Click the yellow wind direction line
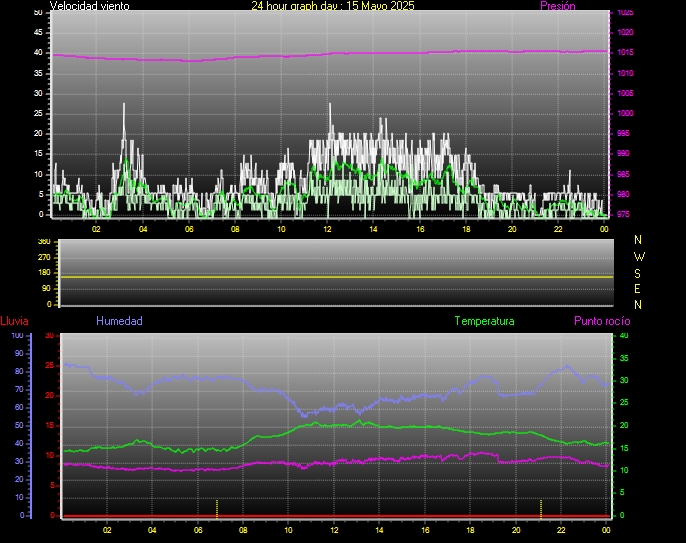 336,277
